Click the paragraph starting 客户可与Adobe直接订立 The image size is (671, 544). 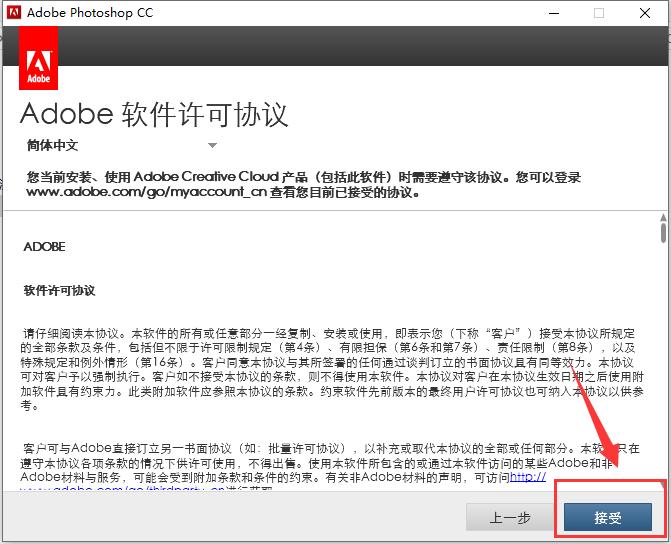[x=330, y=467]
